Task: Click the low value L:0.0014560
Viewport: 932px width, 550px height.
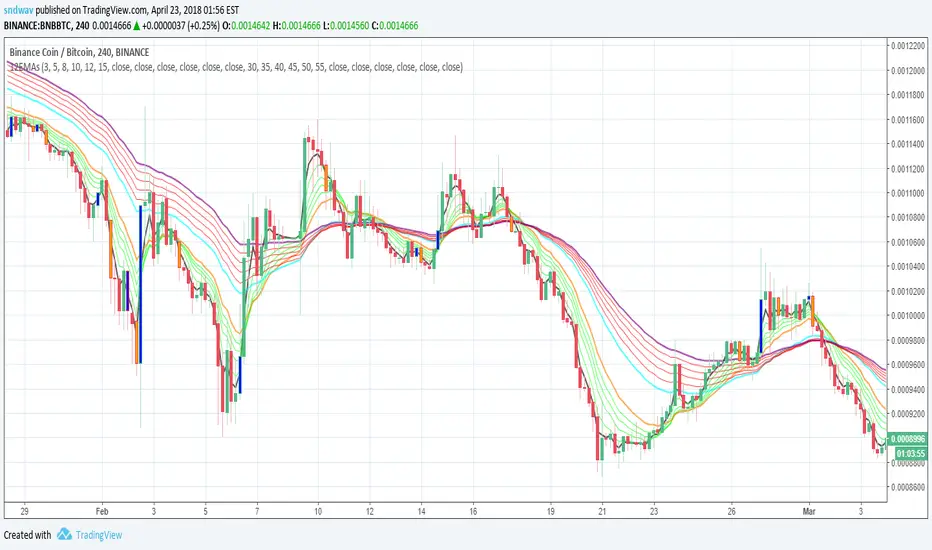Action: 346,26
